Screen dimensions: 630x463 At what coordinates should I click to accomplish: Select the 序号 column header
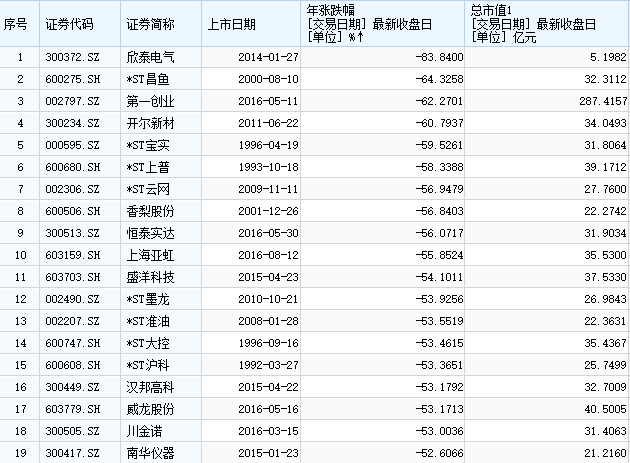coord(19,24)
